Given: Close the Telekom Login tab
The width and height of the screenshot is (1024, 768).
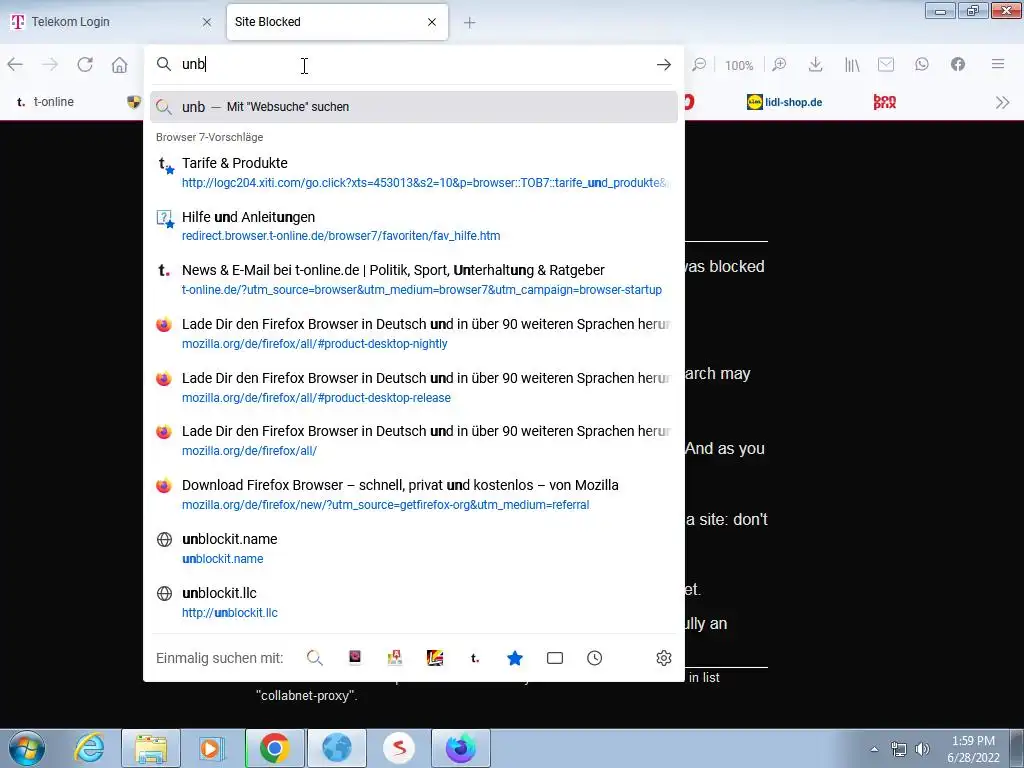Looking at the screenshot, I should point(206,22).
